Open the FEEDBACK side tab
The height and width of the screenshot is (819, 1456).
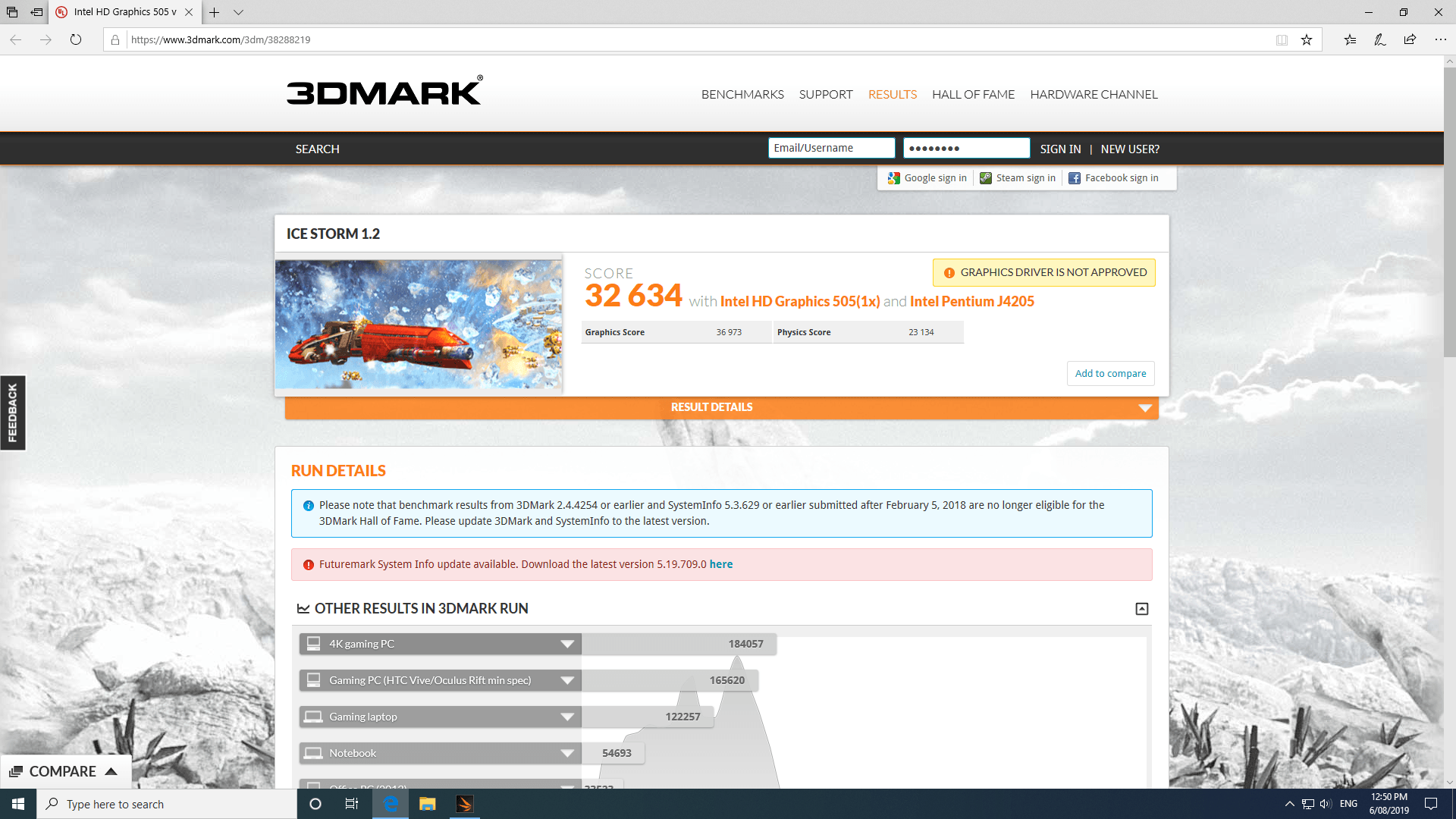(13, 413)
